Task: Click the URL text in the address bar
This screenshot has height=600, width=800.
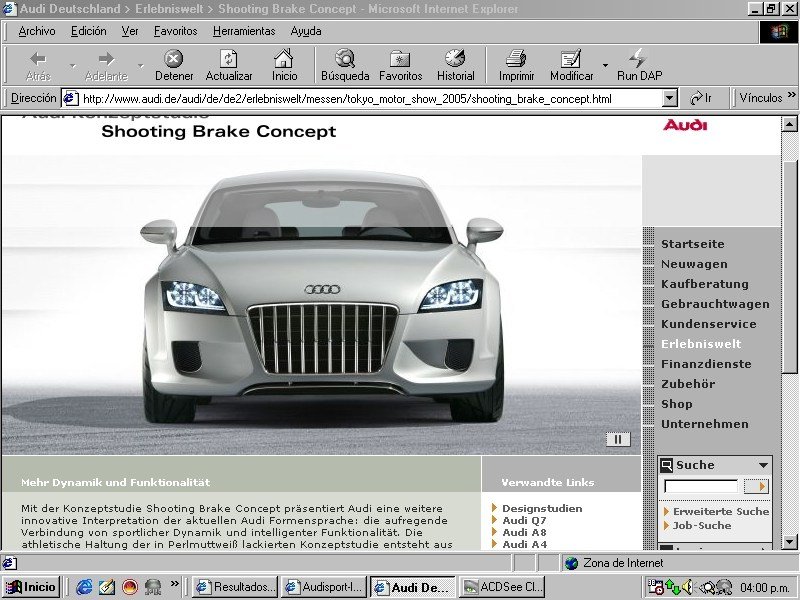Action: (347, 98)
